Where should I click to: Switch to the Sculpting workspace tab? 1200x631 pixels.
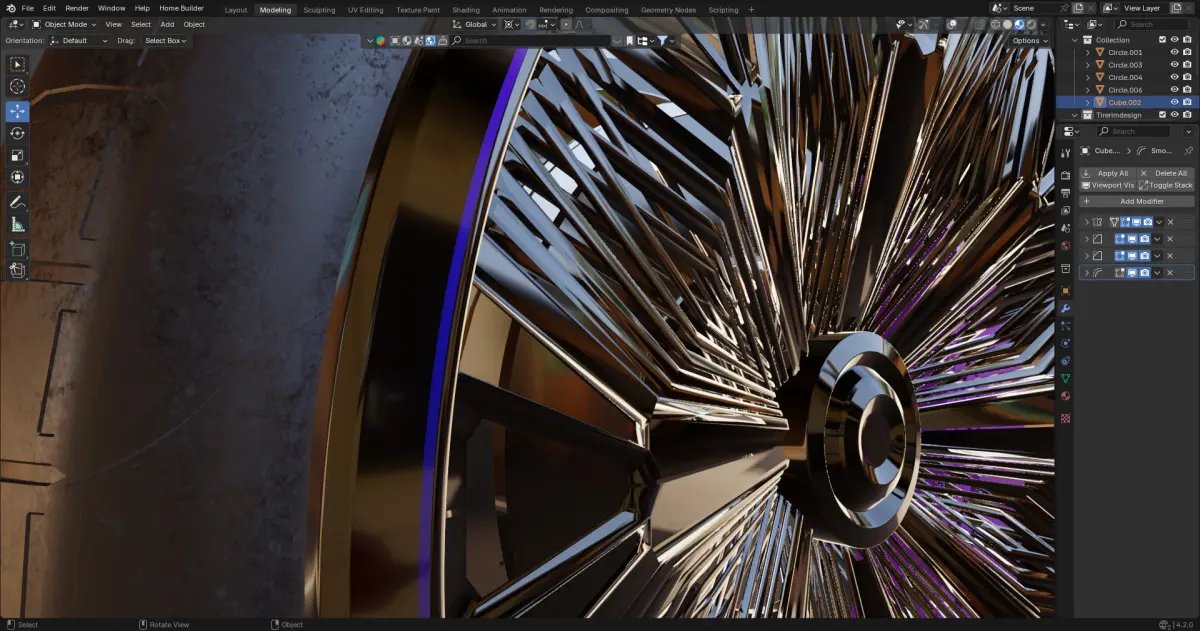(319, 9)
